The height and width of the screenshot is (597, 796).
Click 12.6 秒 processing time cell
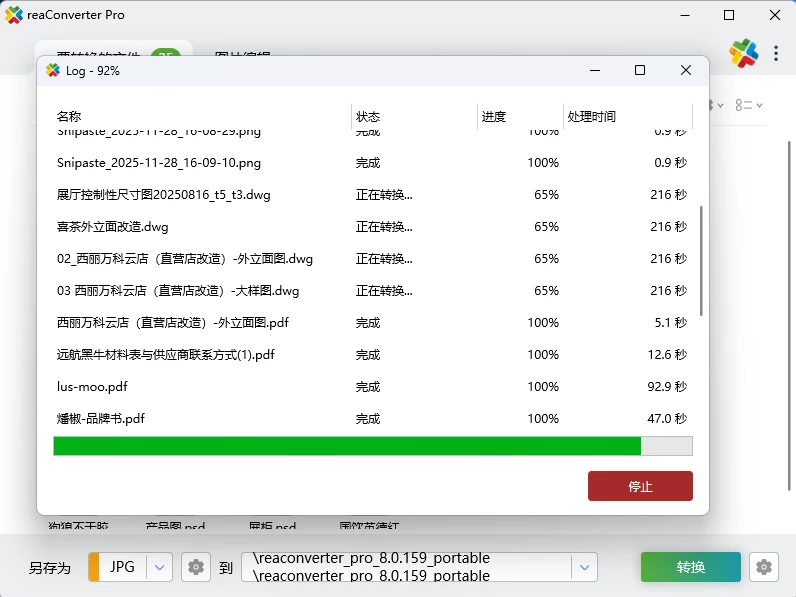(x=667, y=354)
